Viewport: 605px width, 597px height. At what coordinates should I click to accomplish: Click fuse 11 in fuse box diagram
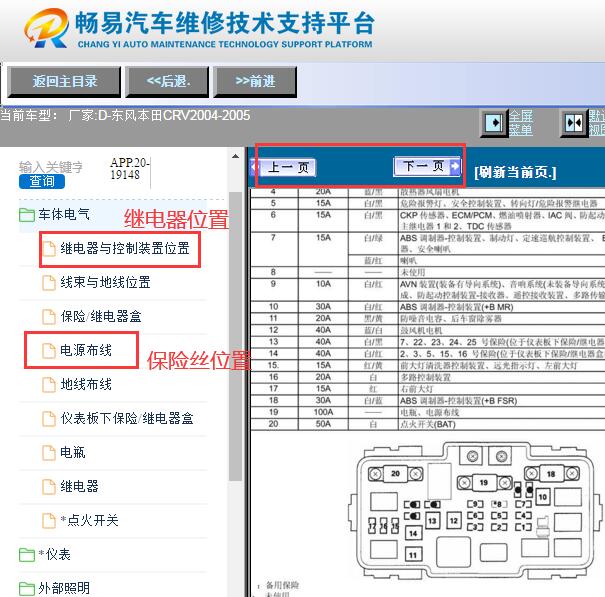[413, 555]
